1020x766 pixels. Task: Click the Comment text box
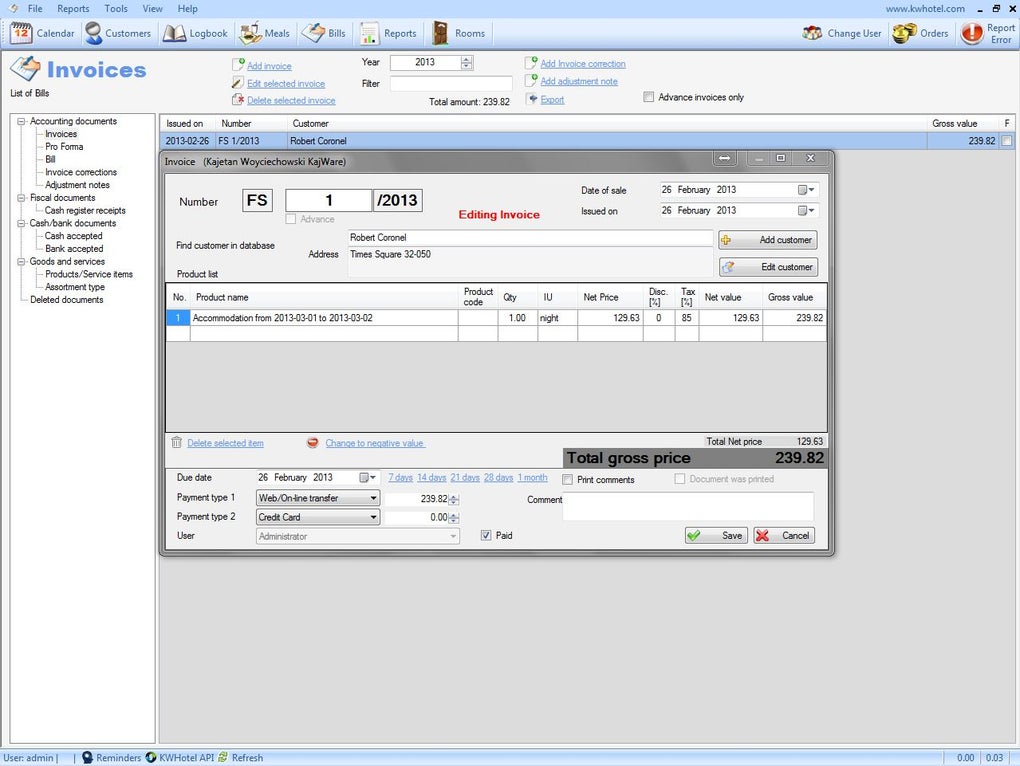point(688,505)
